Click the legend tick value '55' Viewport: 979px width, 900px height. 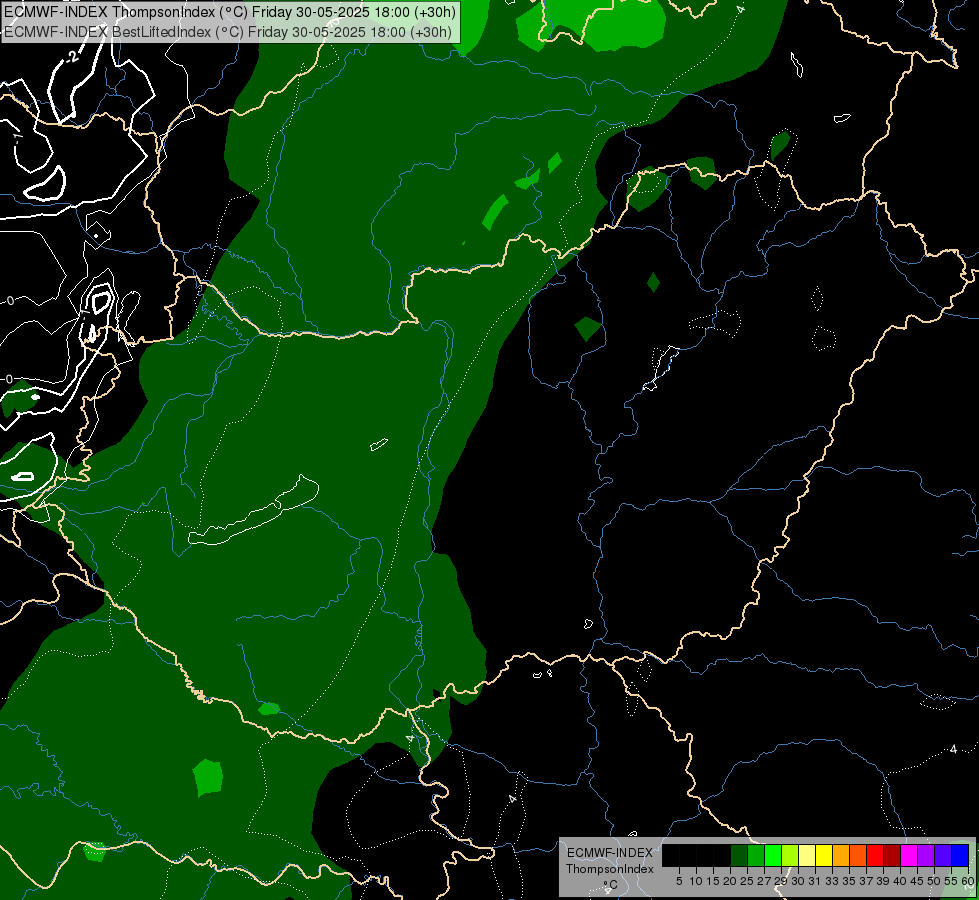951,881
